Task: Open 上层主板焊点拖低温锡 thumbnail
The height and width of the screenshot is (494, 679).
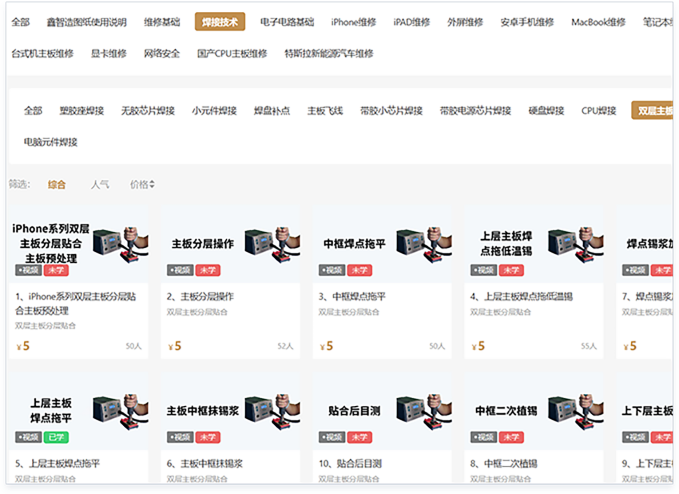Action: tap(534, 245)
